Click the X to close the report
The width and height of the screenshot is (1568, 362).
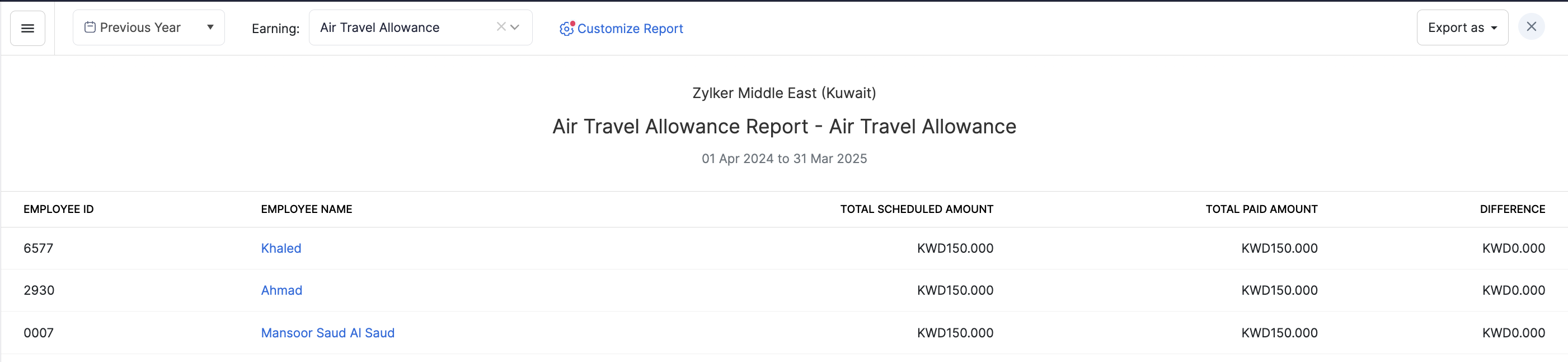1532,26
